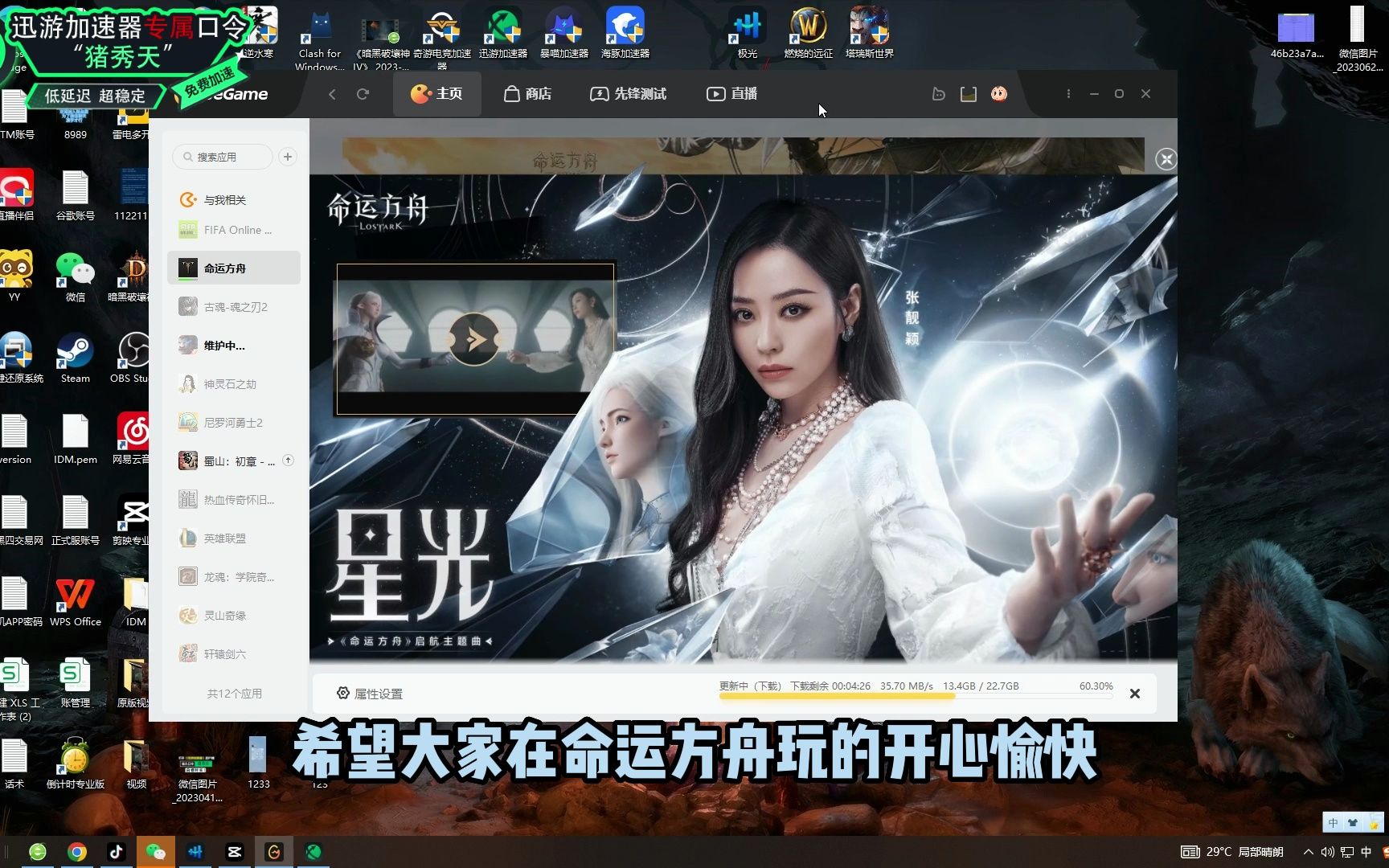The width and height of the screenshot is (1389, 868).
Task: Open IDM.pem desktop file
Action: tap(75, 439)
